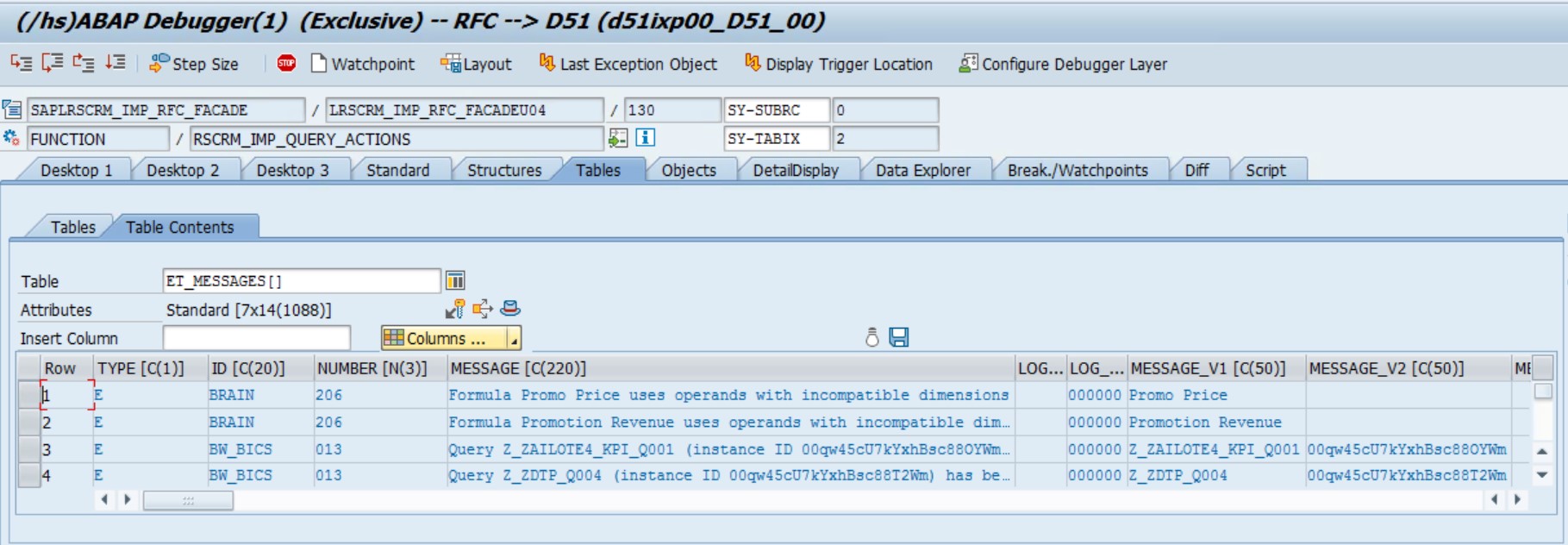Screen dimensions: 1568x545
Task: Select row 4 using its row selector
Action: [x=28, y=475]
